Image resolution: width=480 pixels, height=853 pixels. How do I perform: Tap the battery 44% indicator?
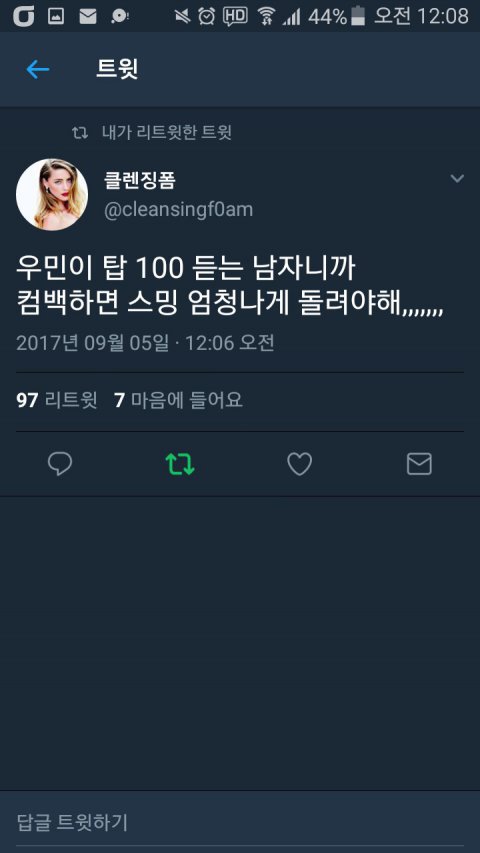point(336,16)
